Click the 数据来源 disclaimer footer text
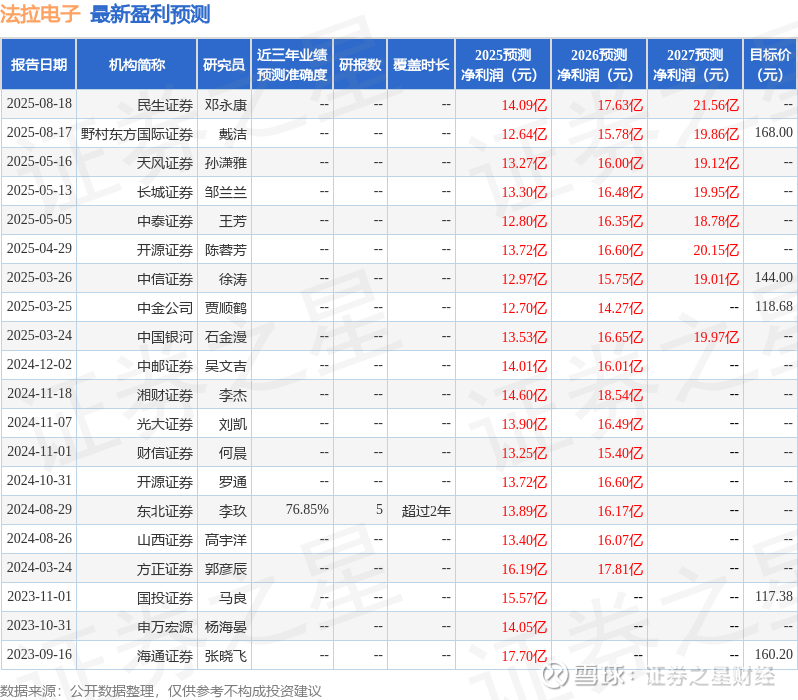 pyautogui.click(x=161, y=691)
